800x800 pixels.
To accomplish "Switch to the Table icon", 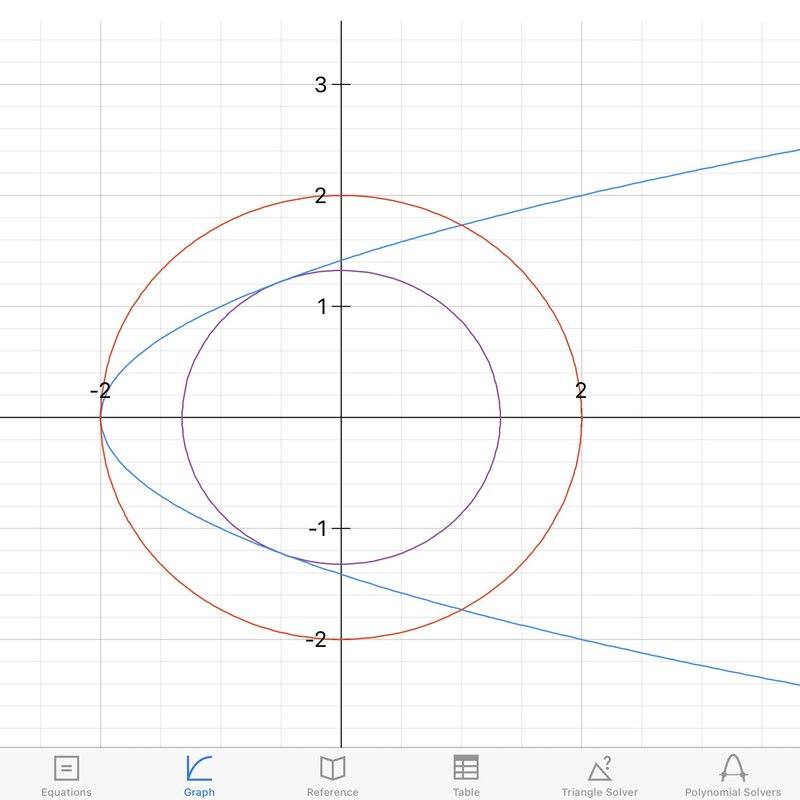I will tap(466, 767).
